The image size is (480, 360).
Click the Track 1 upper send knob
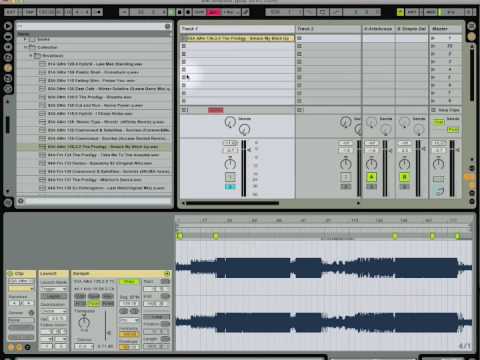(230, 122)
